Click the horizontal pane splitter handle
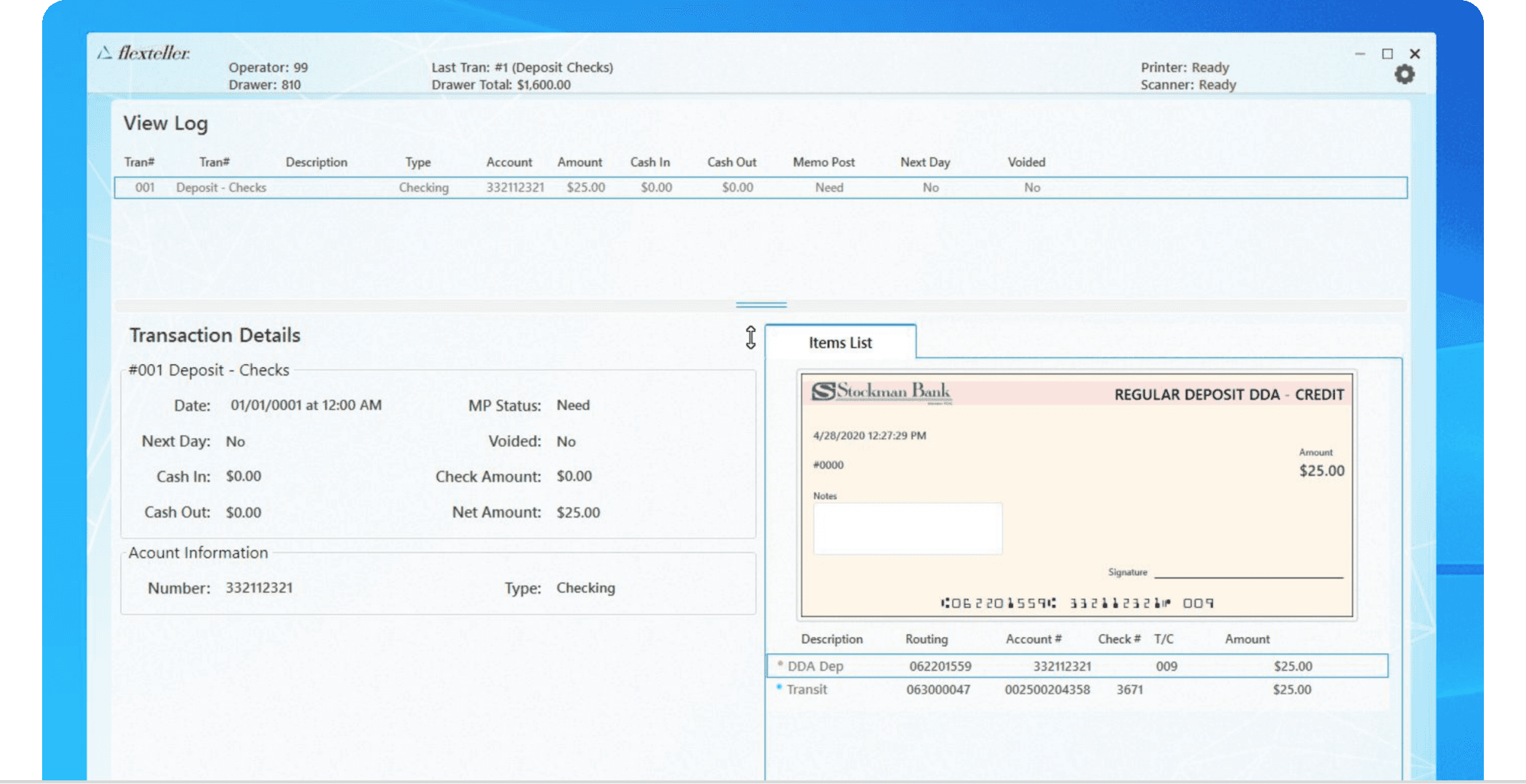The height and width of the screenshot is (784, 1526). [761, 305]
